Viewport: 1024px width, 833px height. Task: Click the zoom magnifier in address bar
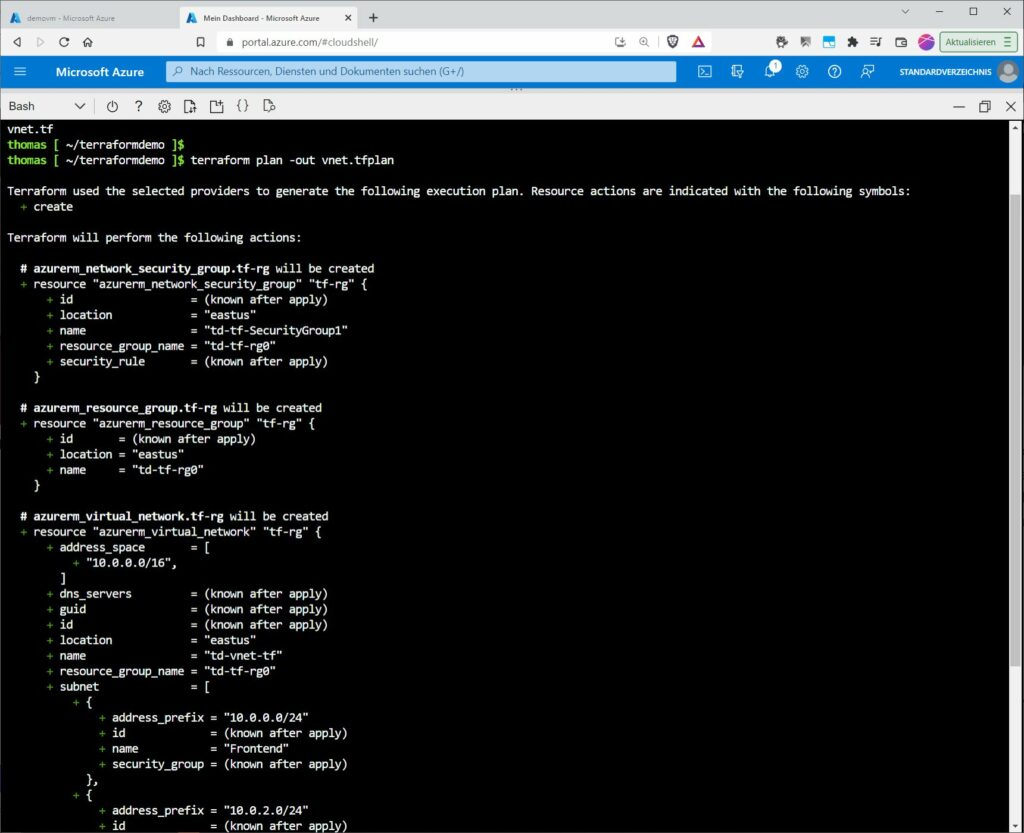point(644,42)
